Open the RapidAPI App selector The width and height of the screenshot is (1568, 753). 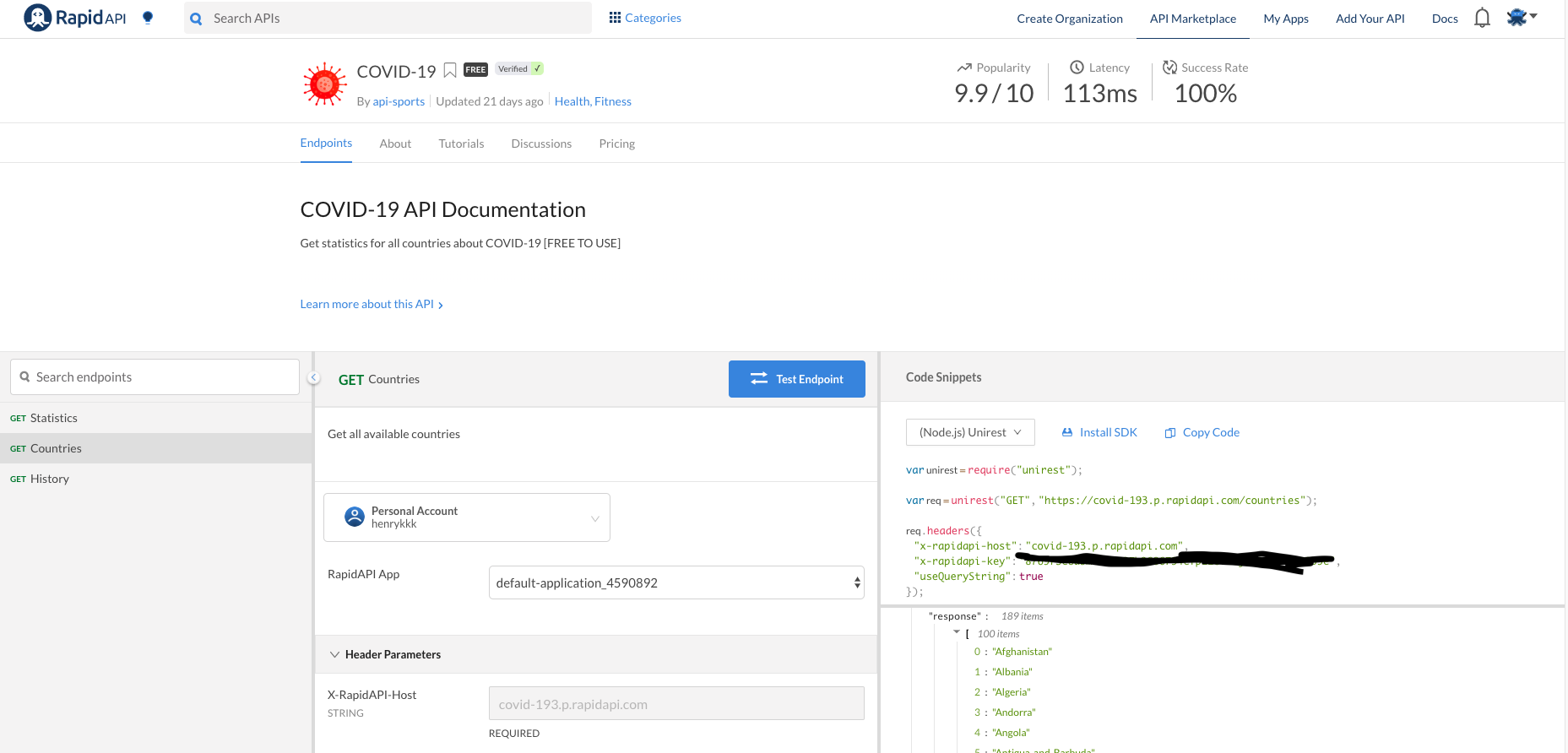(x=676, y=582)
